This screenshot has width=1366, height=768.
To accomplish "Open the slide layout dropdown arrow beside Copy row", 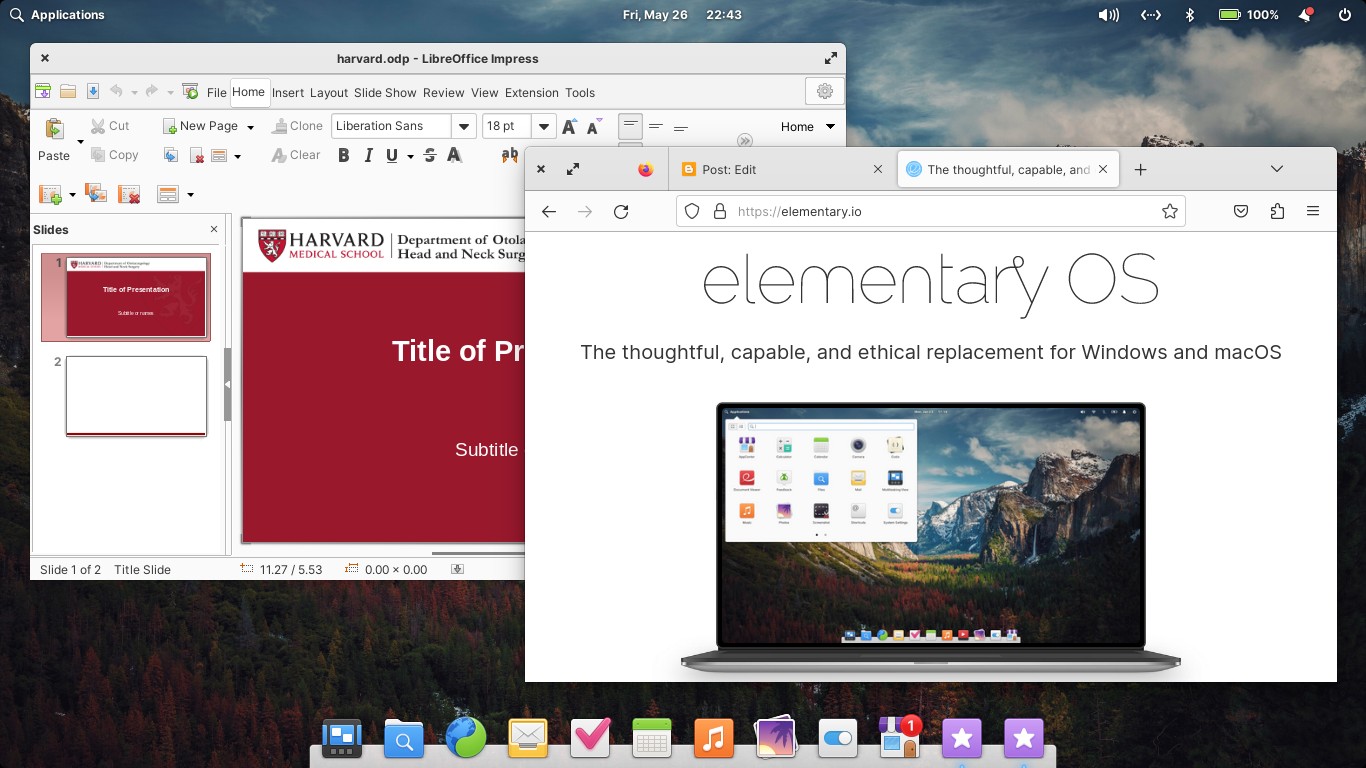I will [237, 156].
